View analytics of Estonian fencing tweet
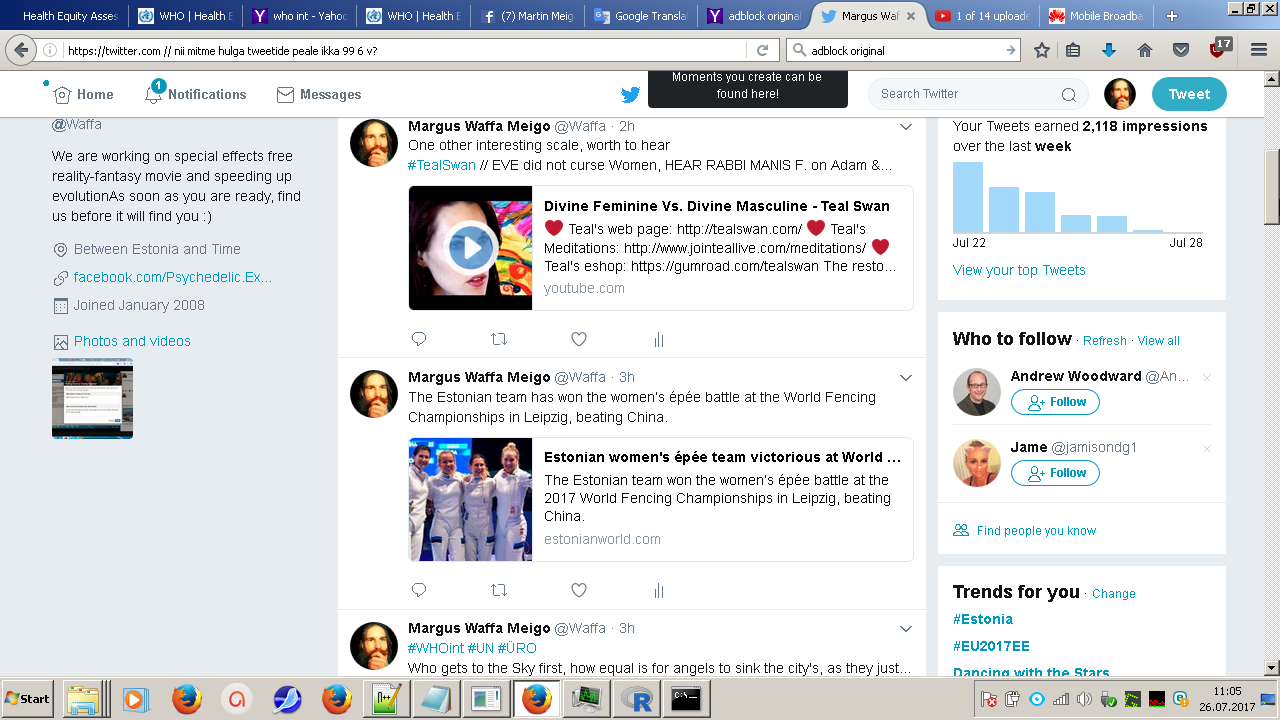The height and width of the screenshot is (720, 1280). point(659,590)
